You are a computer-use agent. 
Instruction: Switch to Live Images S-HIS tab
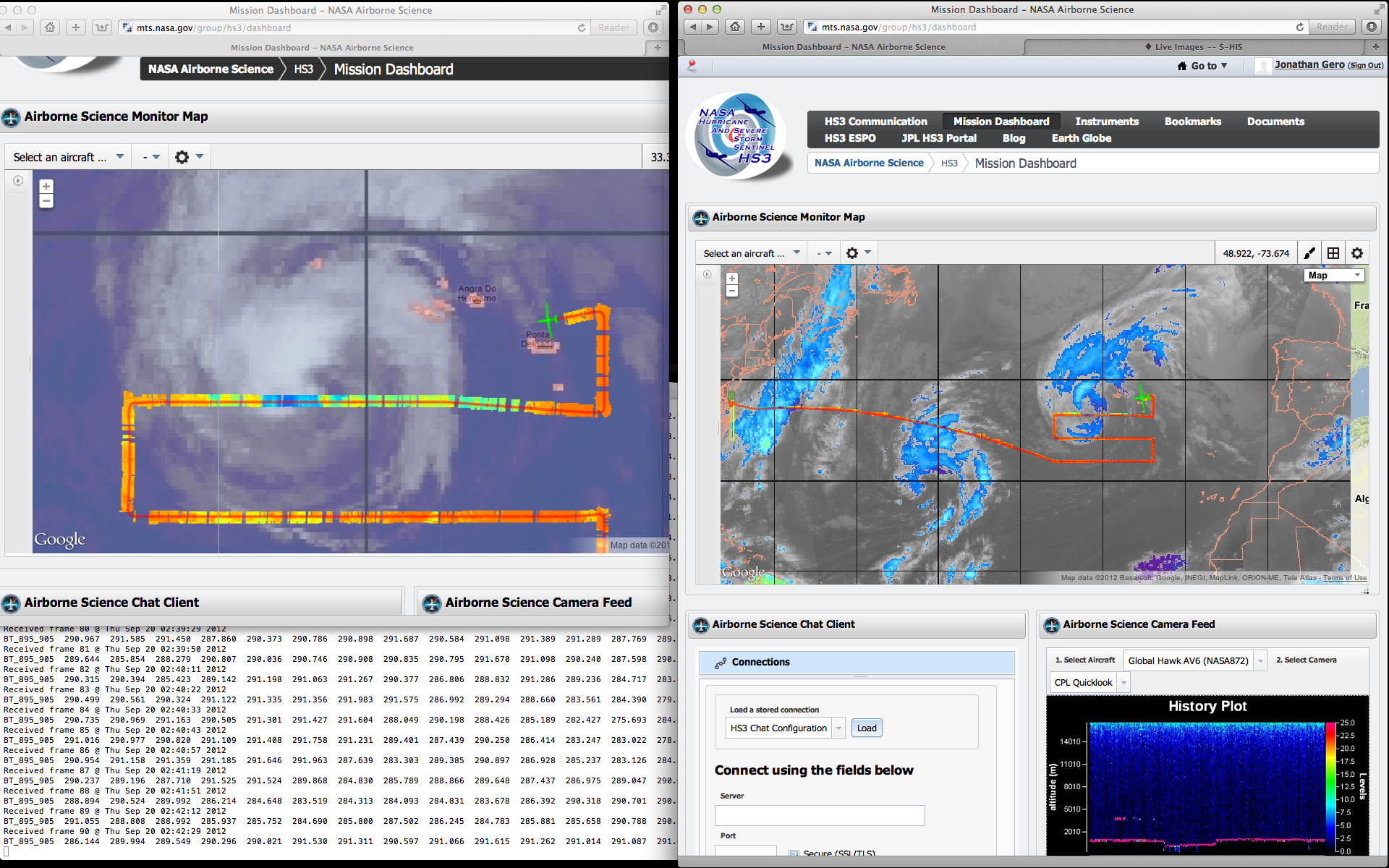click(1197, 47)
